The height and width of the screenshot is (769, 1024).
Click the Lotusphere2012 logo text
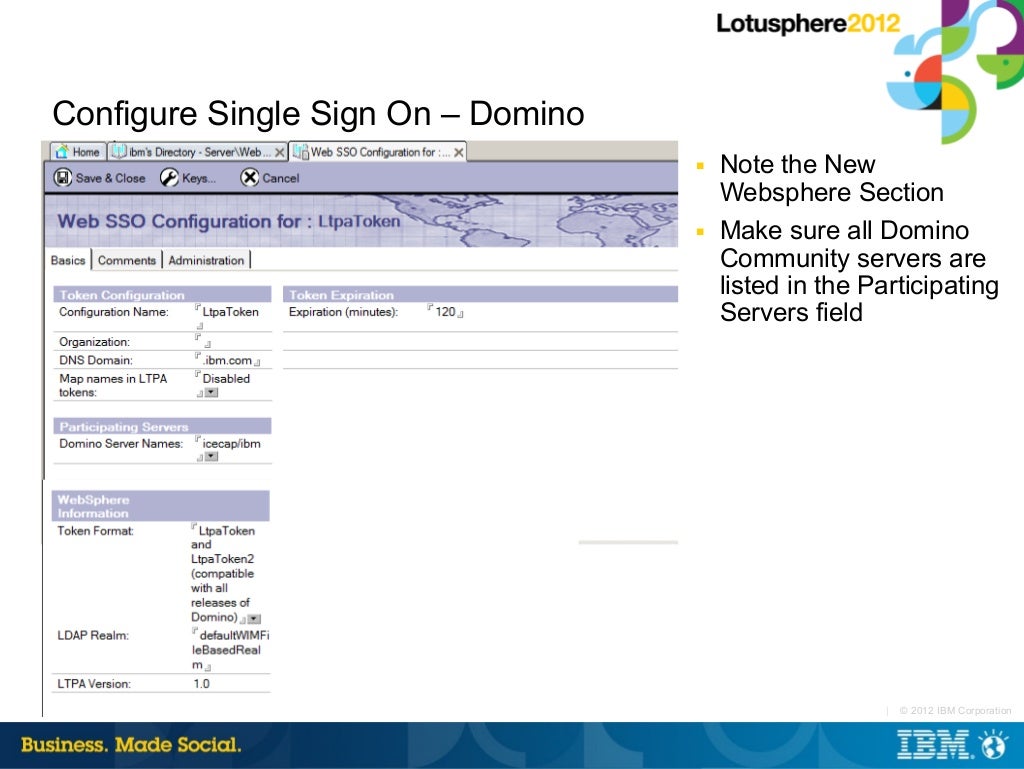[x=808, y=24]
